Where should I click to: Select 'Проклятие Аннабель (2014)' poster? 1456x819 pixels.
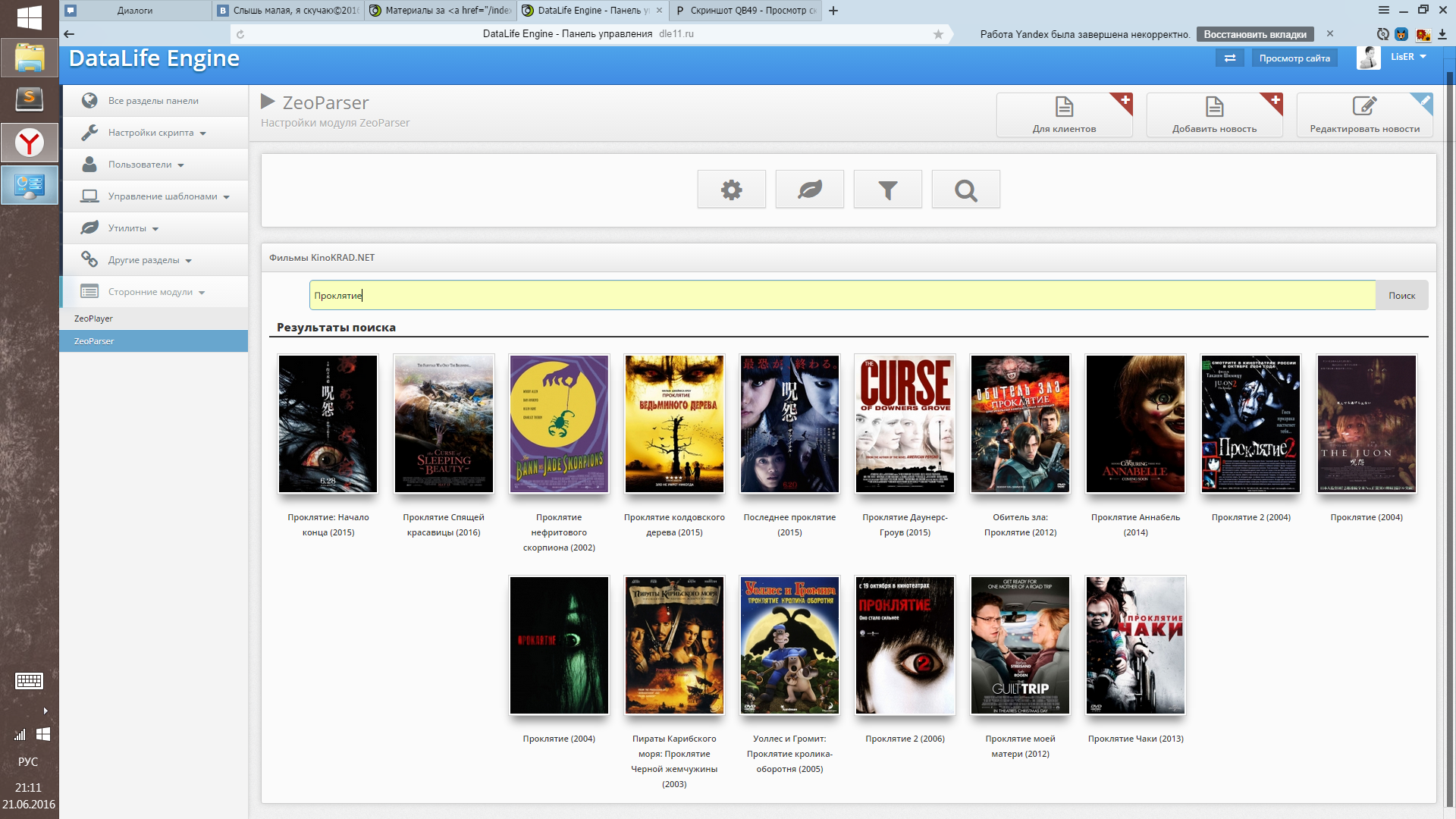click(1135, 424)
